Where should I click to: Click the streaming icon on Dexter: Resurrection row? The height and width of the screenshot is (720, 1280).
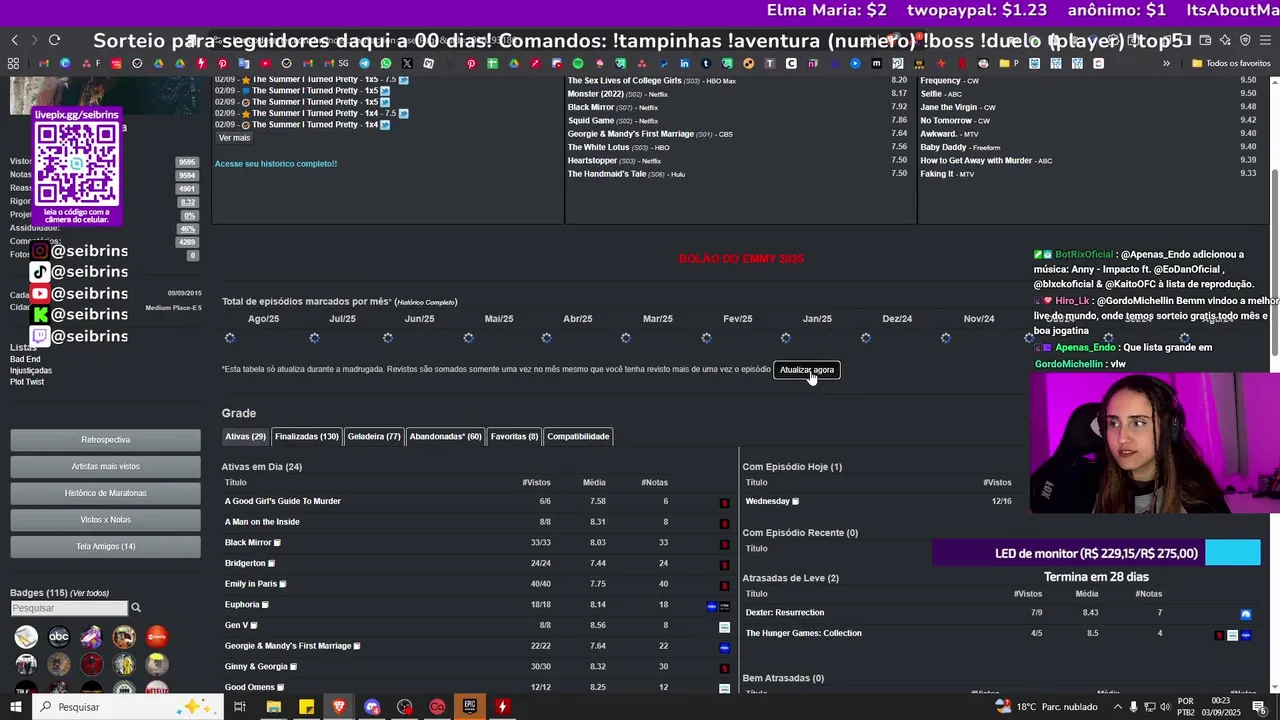point(1246,614)
